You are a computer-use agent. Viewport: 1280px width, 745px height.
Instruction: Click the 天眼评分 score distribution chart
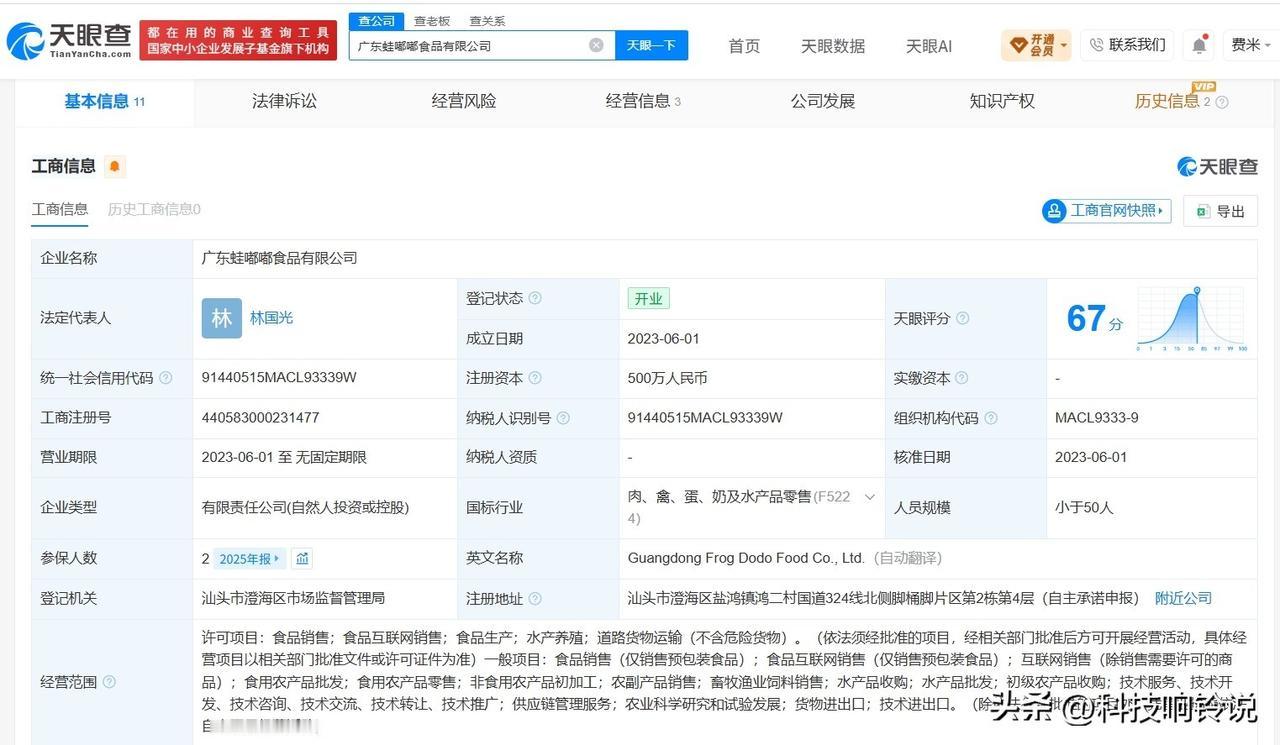point(1192,318)
